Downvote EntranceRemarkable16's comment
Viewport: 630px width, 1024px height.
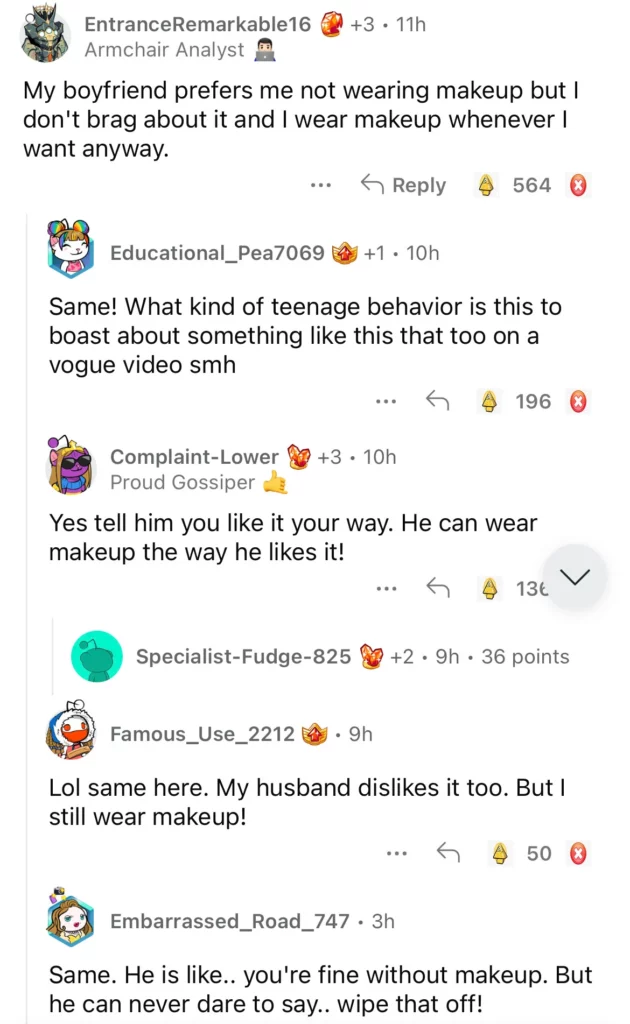point(578,185)
